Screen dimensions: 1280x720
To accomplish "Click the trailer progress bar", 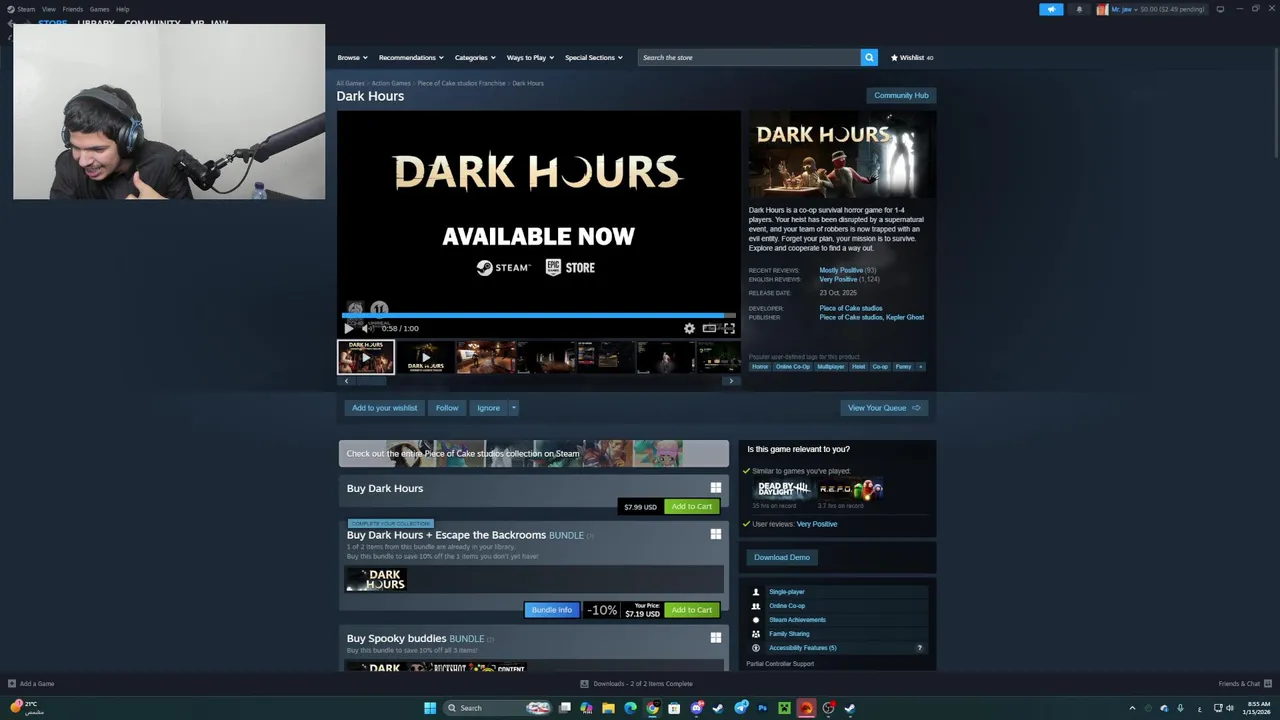I will click(539, 315).
